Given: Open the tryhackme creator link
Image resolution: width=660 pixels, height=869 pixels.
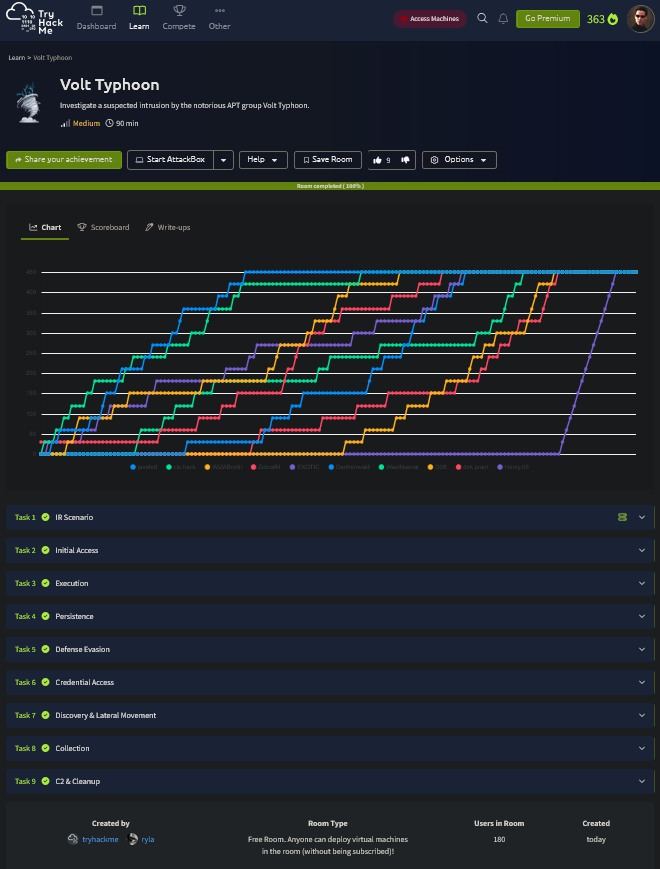Looking at the screenshot, I should point(98,840).
